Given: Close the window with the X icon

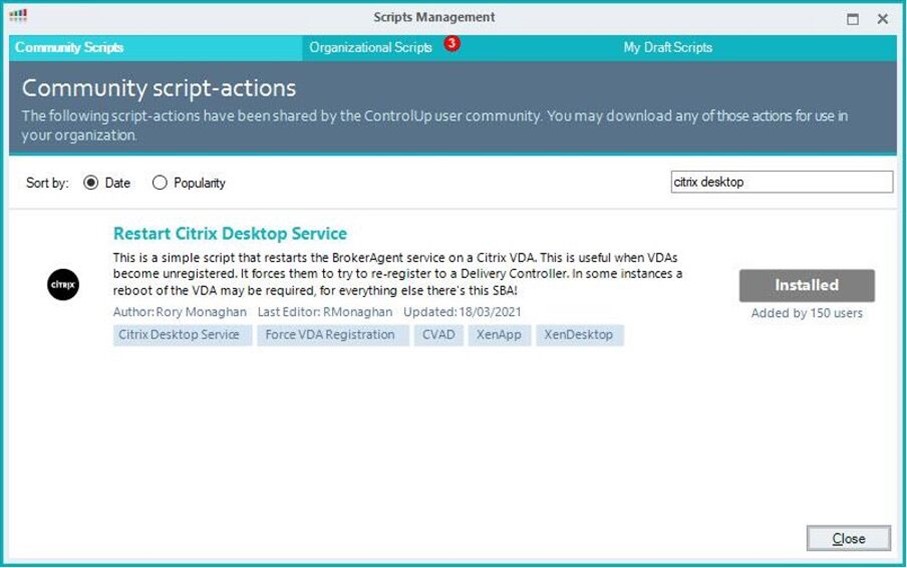Looking at the screenshot, I should (x=883, y=19).
